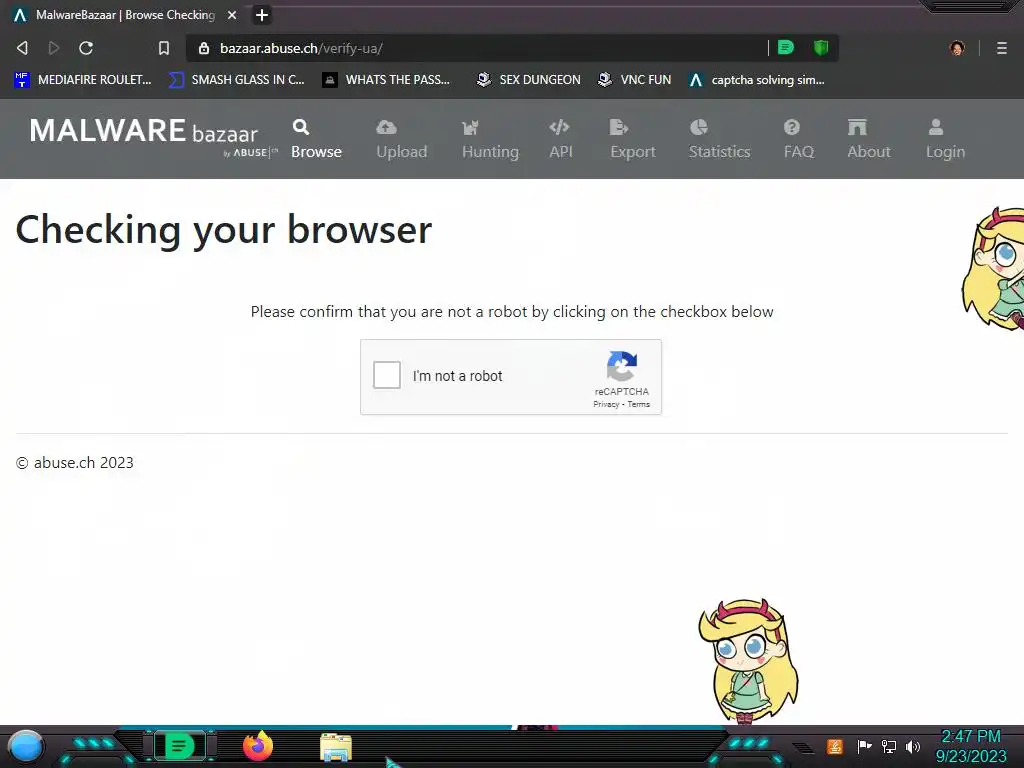Open WHATS THE PASS... bookmark
Image resolution: width=1024 pixels, height=768 pixels.
coord(387,80)
